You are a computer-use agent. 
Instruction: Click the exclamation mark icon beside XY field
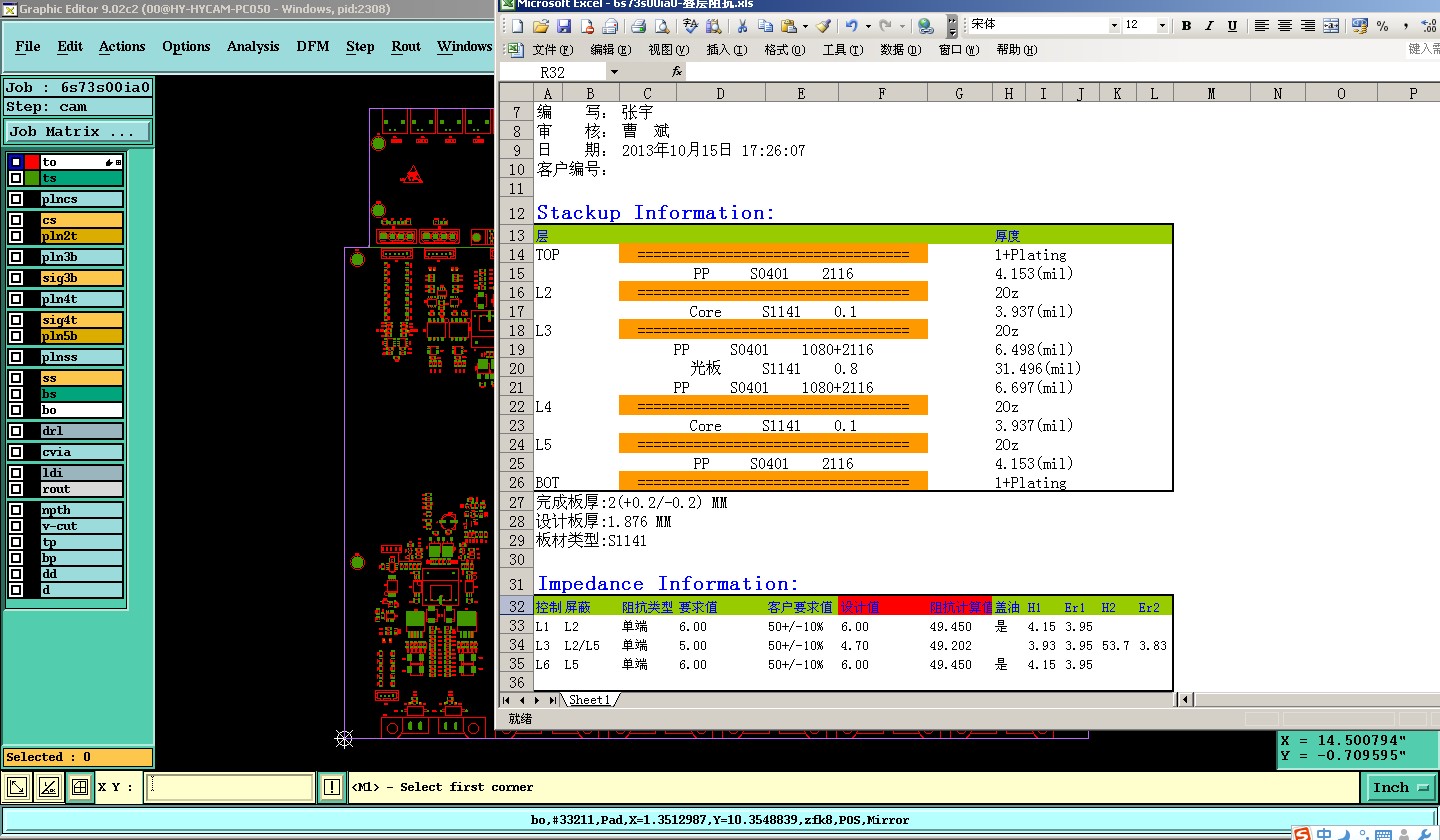pos(332,788)
